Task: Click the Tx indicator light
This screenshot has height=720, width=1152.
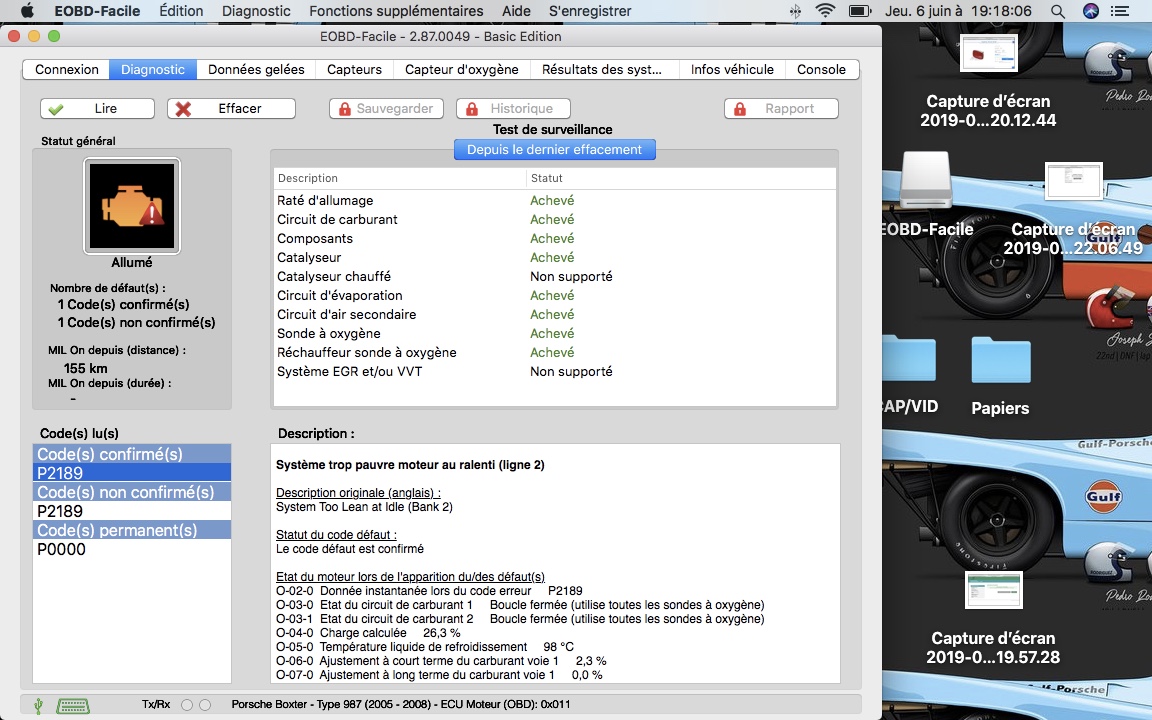Action: (x=187, y=705)
